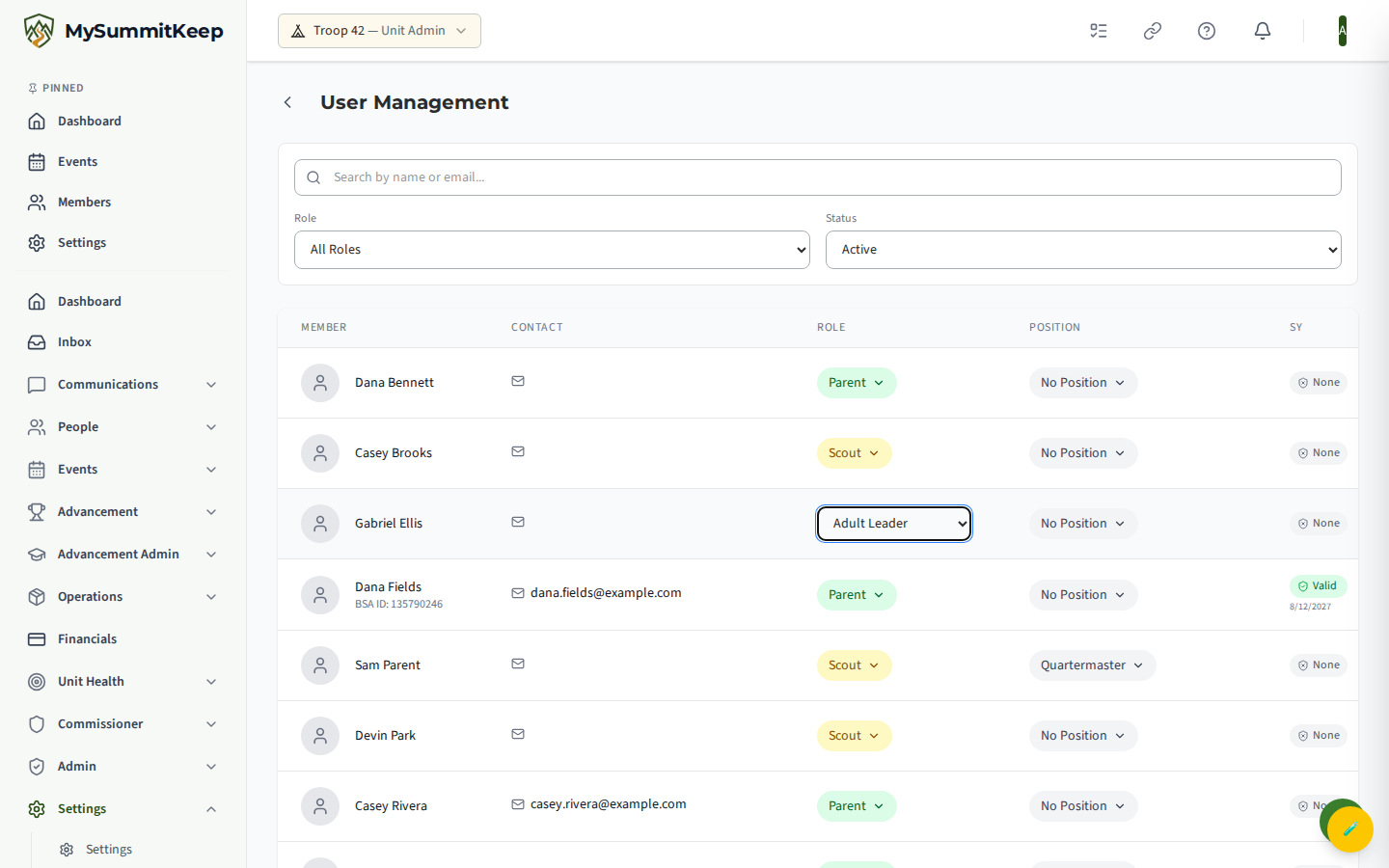Open Devin Park's Scout role dropdown
This screenshot has width=1389, height=868.
pos(854,736)
